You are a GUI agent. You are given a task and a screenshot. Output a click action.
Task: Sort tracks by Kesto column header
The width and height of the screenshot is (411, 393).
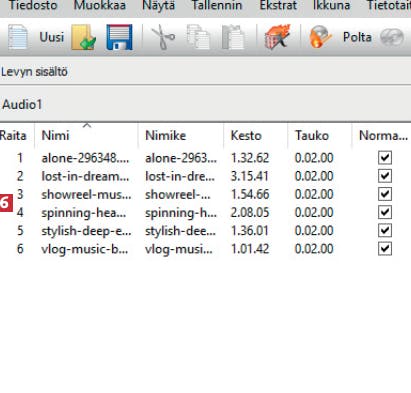point(246,136)
